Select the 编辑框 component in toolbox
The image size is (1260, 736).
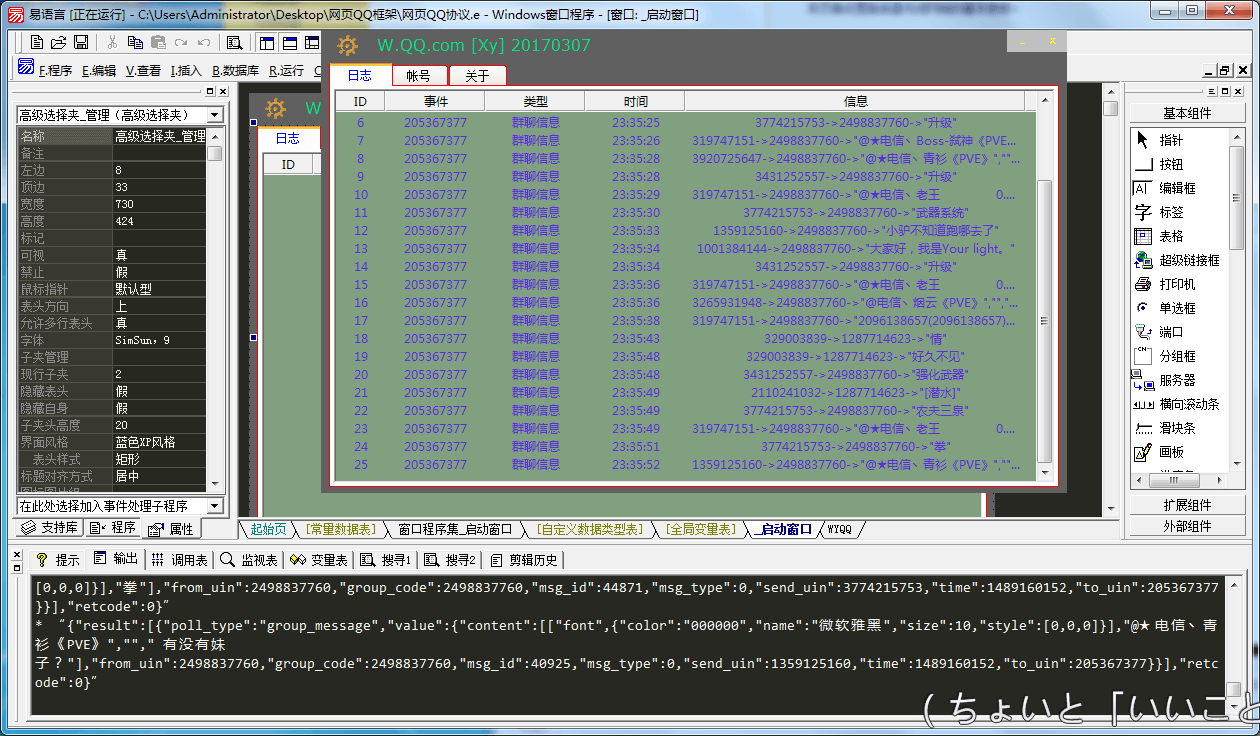pos(1177,188)
